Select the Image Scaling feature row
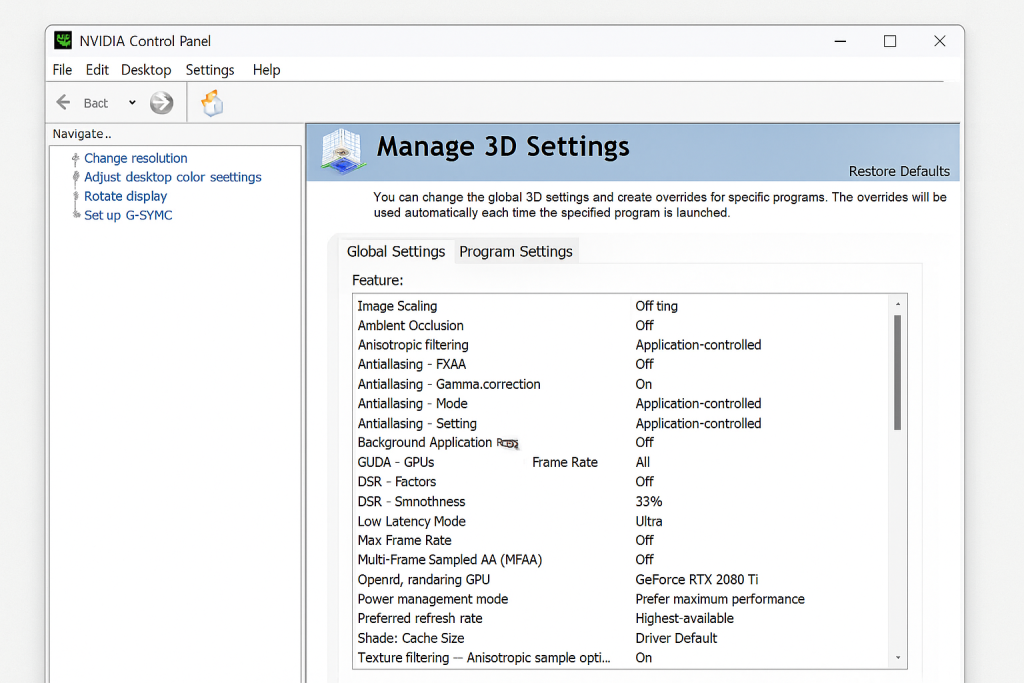1024x683 pixels. tap(620, 306)
